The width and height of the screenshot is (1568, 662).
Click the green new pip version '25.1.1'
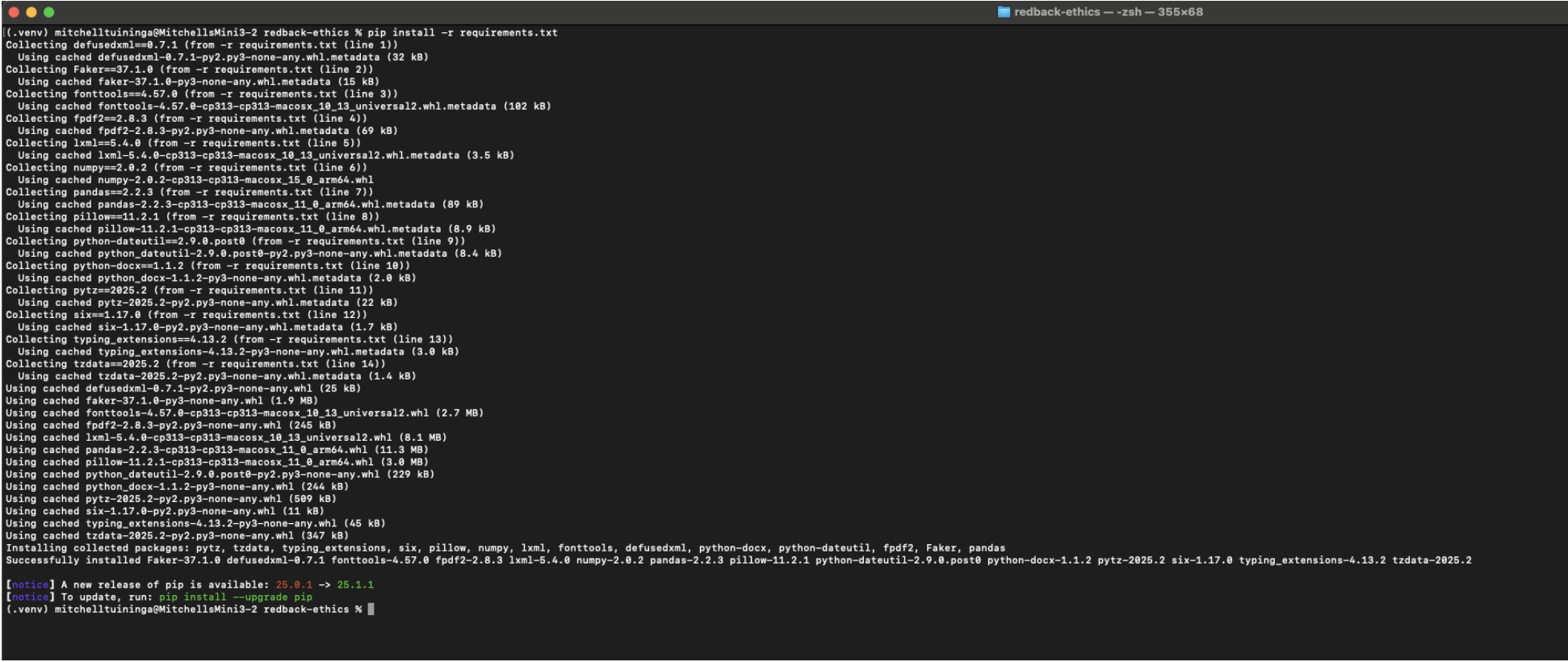355,585
